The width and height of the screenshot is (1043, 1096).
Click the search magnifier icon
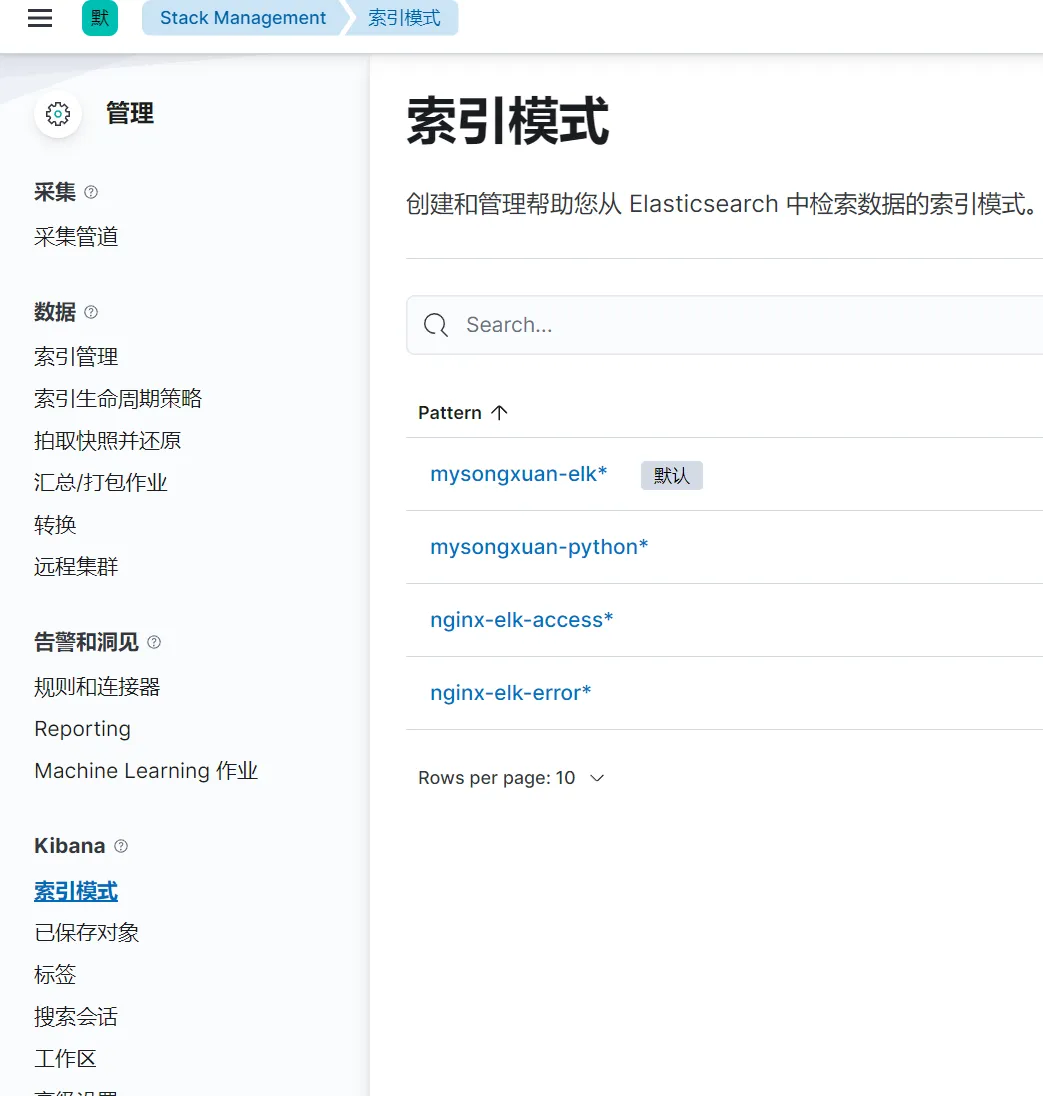pos(436,325)
